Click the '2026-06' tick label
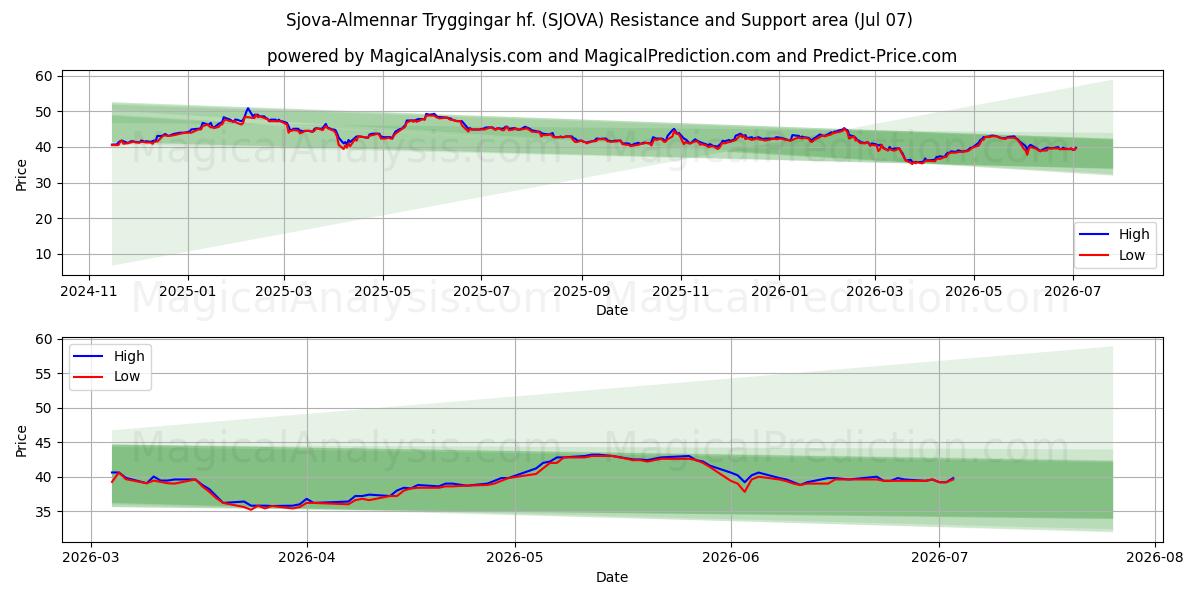Viewport: 1200px width, 600px height. 731,557
